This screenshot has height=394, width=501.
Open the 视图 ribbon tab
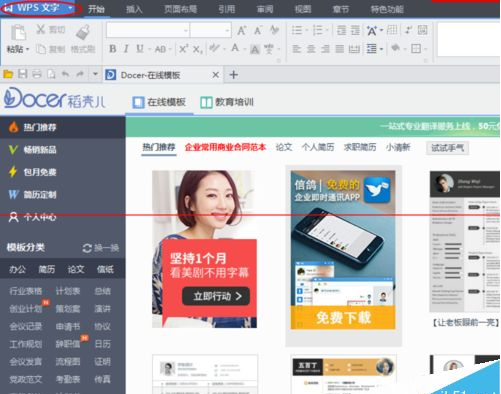[303, 9]
